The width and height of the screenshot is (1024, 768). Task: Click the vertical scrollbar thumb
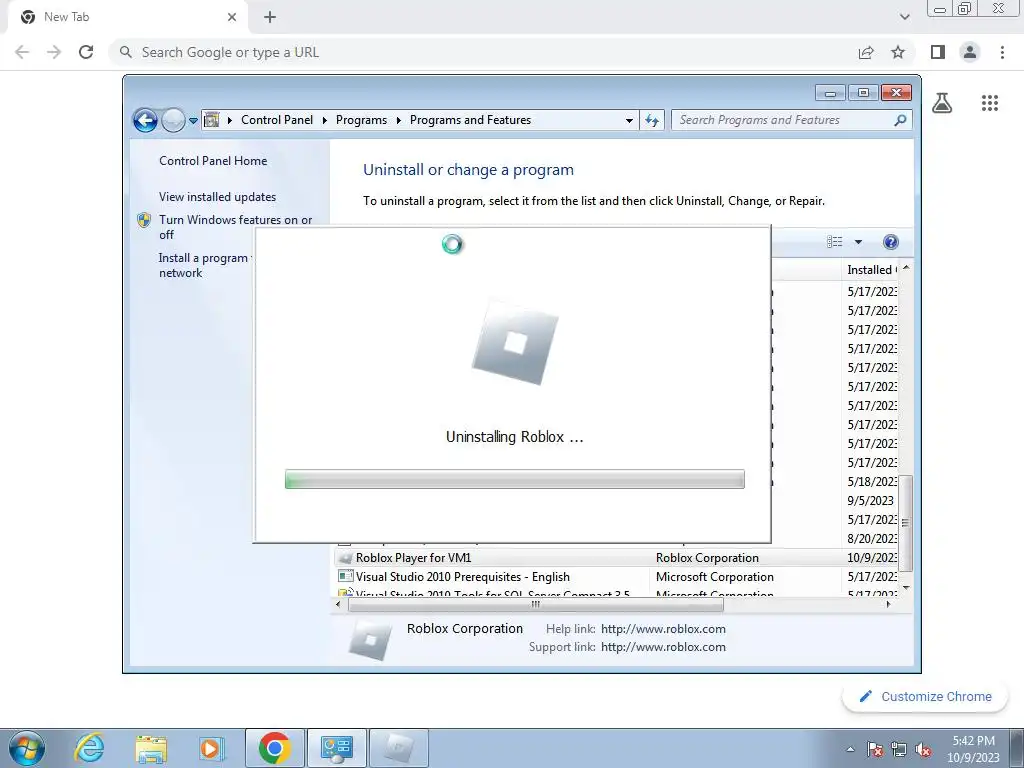click(906, 522)
